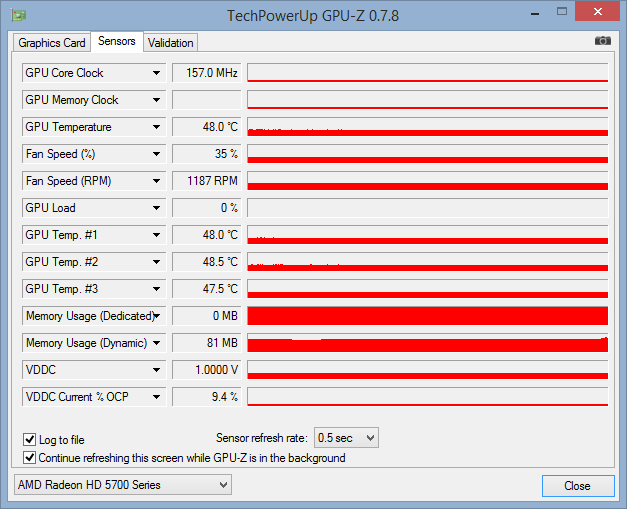The height and width of the screenshot is (509, 627).
Task: Click the 81 MB dynamic memory value
Action: [207, 343]
